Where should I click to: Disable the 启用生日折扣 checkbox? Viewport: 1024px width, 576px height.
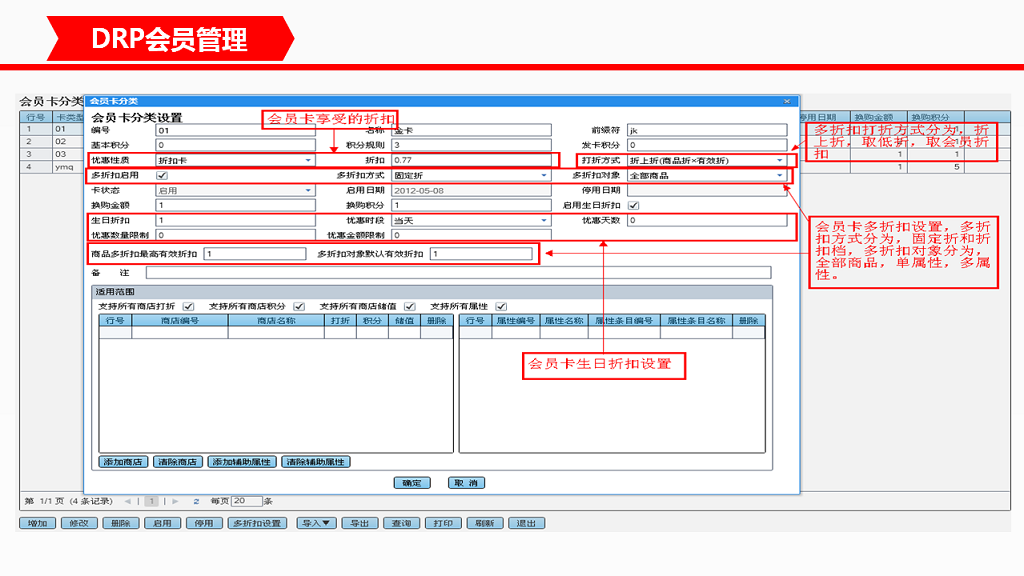(633, 206)
